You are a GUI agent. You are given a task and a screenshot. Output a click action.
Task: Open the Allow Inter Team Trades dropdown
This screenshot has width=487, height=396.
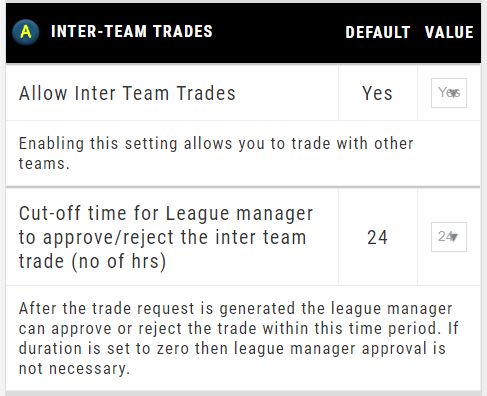(449, 93)
